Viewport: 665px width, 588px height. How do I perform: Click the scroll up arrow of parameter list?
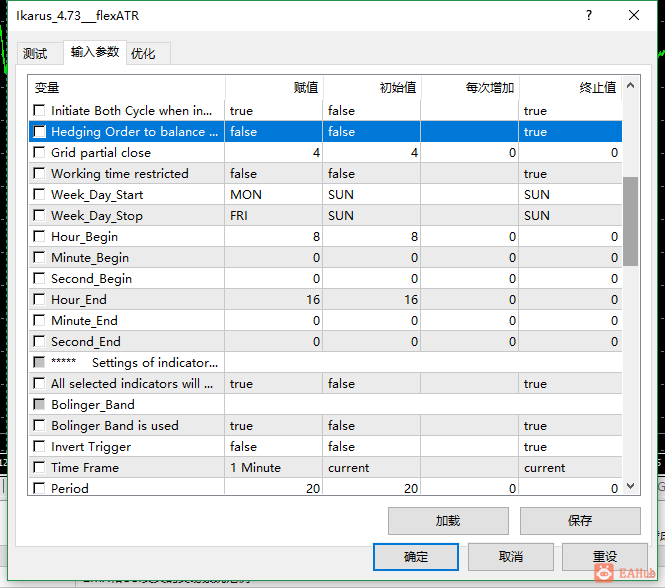(x=631, y=86)
